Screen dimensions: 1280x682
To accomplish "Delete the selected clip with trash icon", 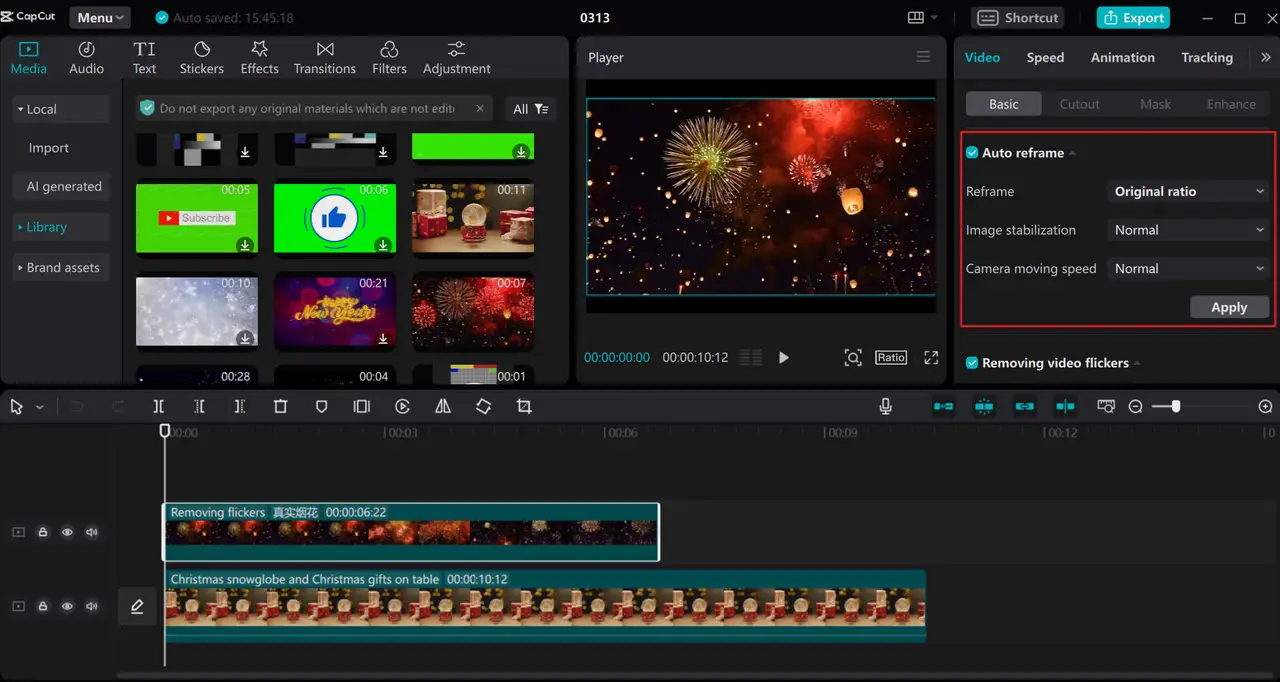I will click(x=281, y=407).
